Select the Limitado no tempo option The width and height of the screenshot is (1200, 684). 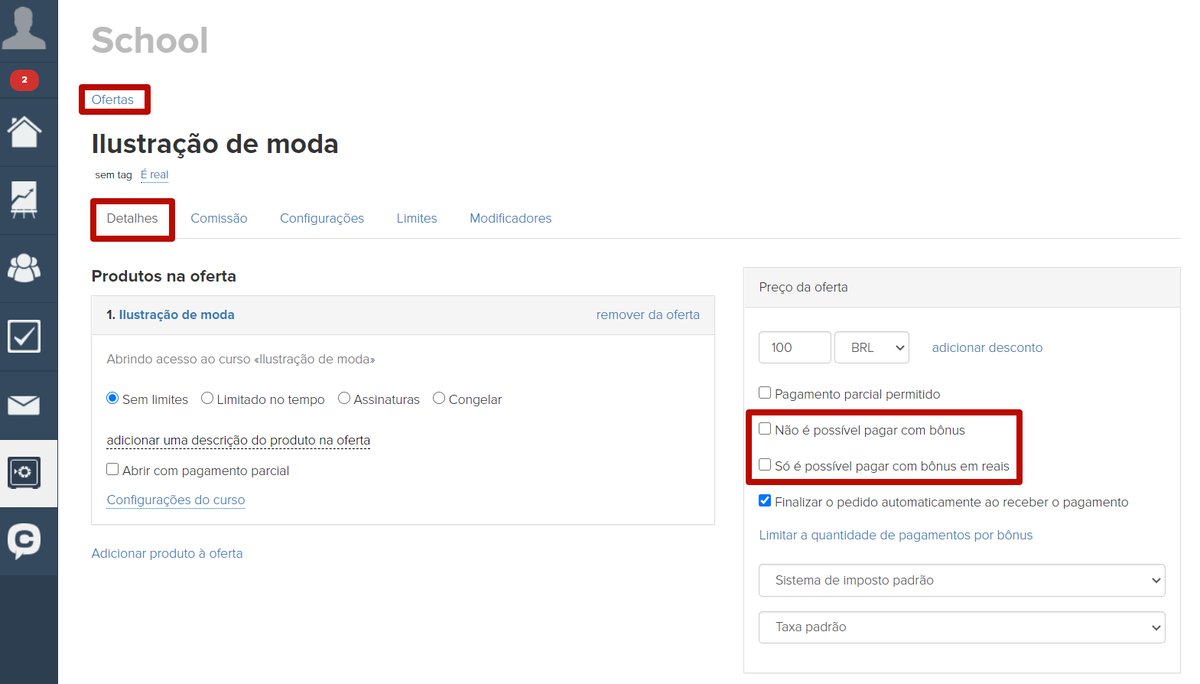point(207,398)
